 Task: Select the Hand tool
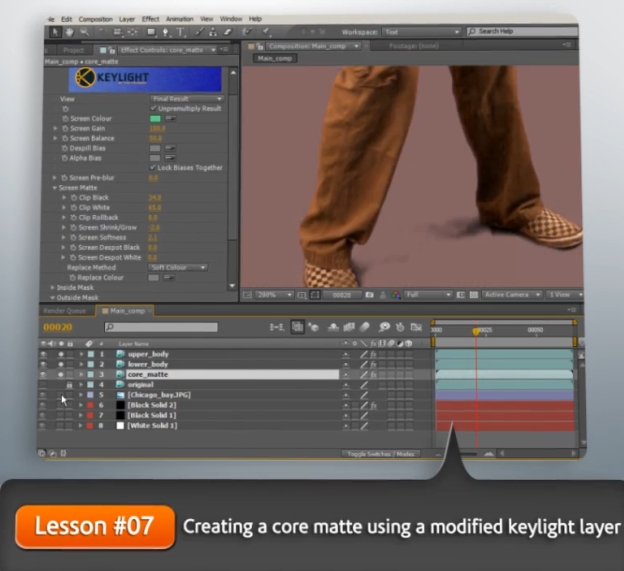tap(70, 32)
